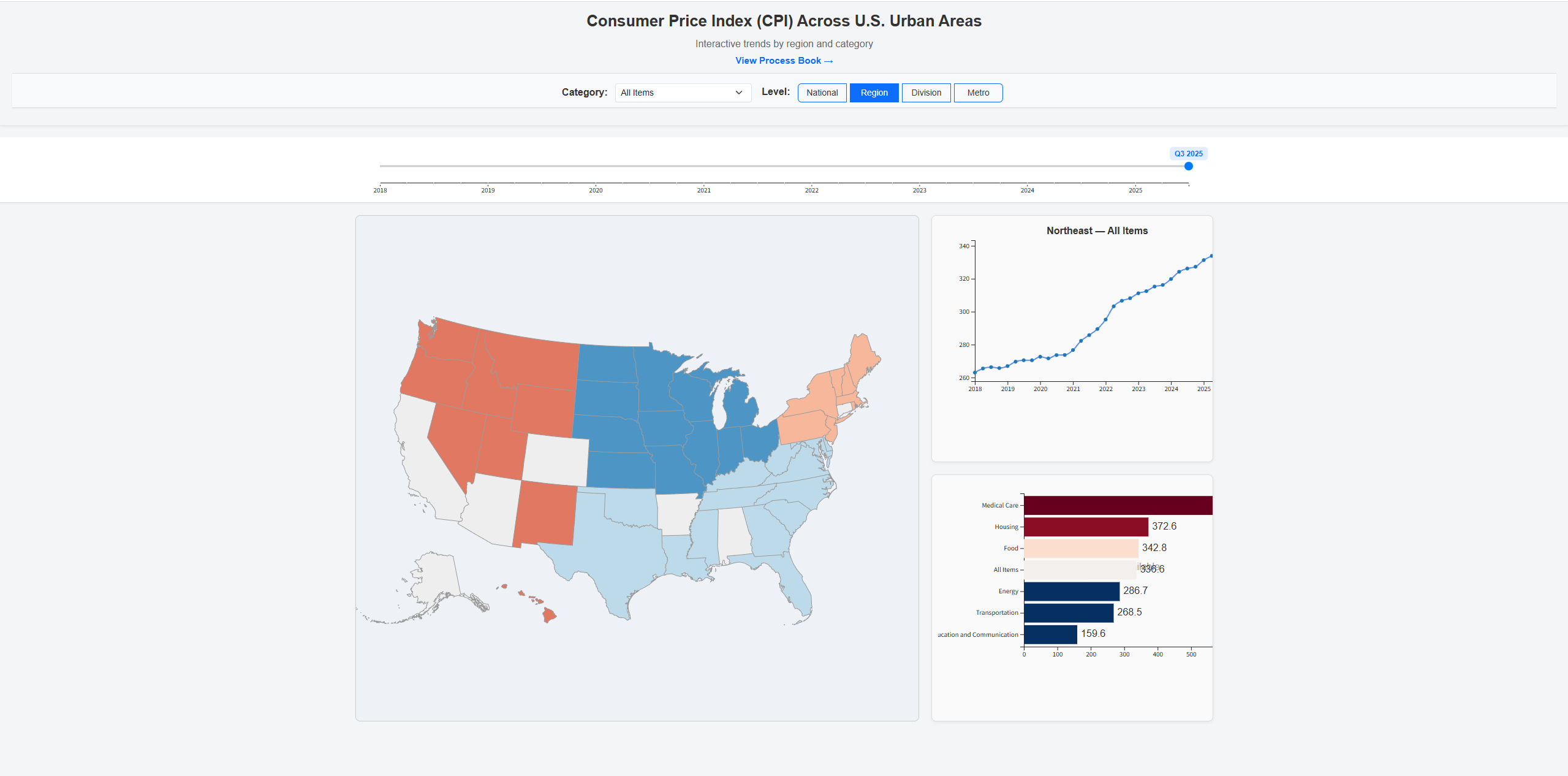Screen dimensions: 1568x776
Task: Click the 2021 mark on timeline axis
Action: (x=703, y=190)
